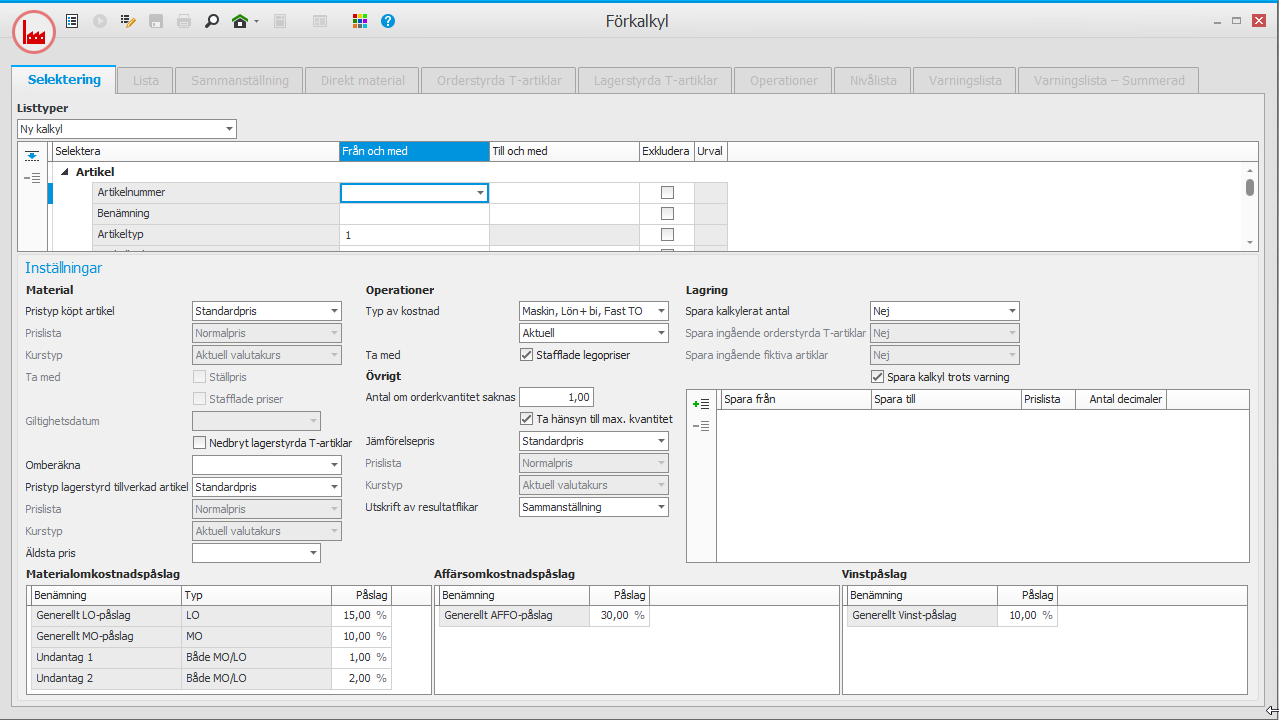Click Generellt AFFO-påslag 30,00 value

pyautogui.click(x=619, y=615)
